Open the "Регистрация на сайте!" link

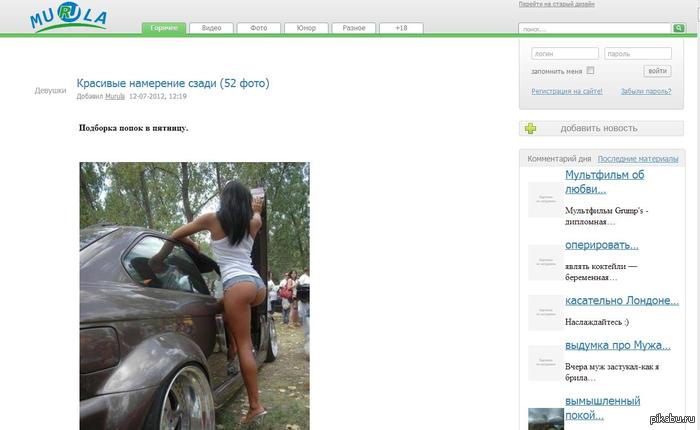(x=567, y=91)
